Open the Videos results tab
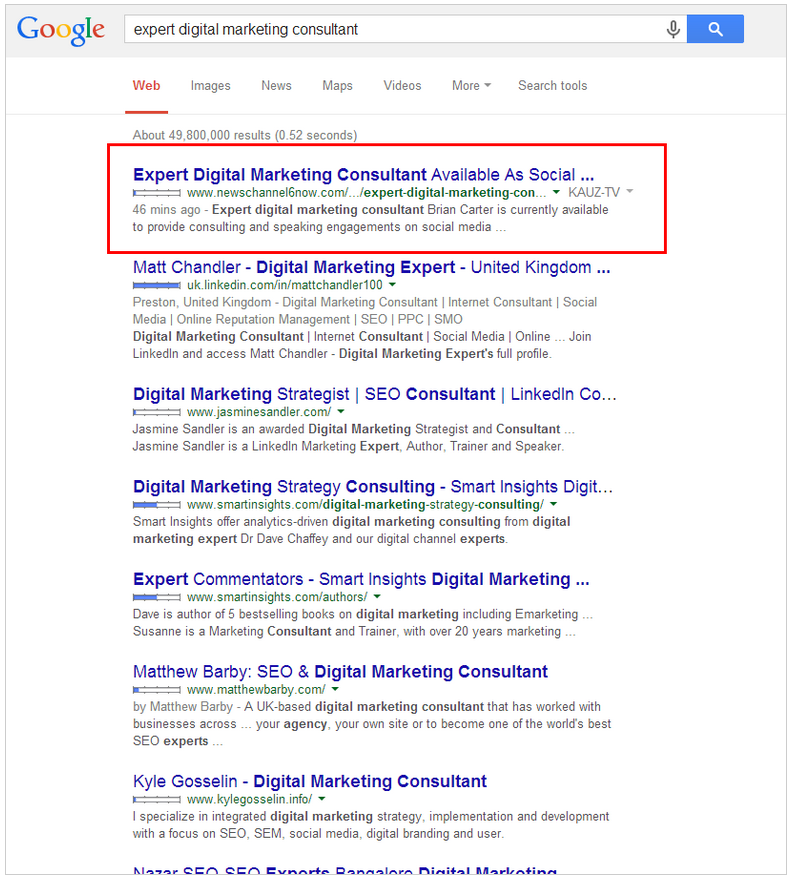789x876 pixels. (402, 86)
